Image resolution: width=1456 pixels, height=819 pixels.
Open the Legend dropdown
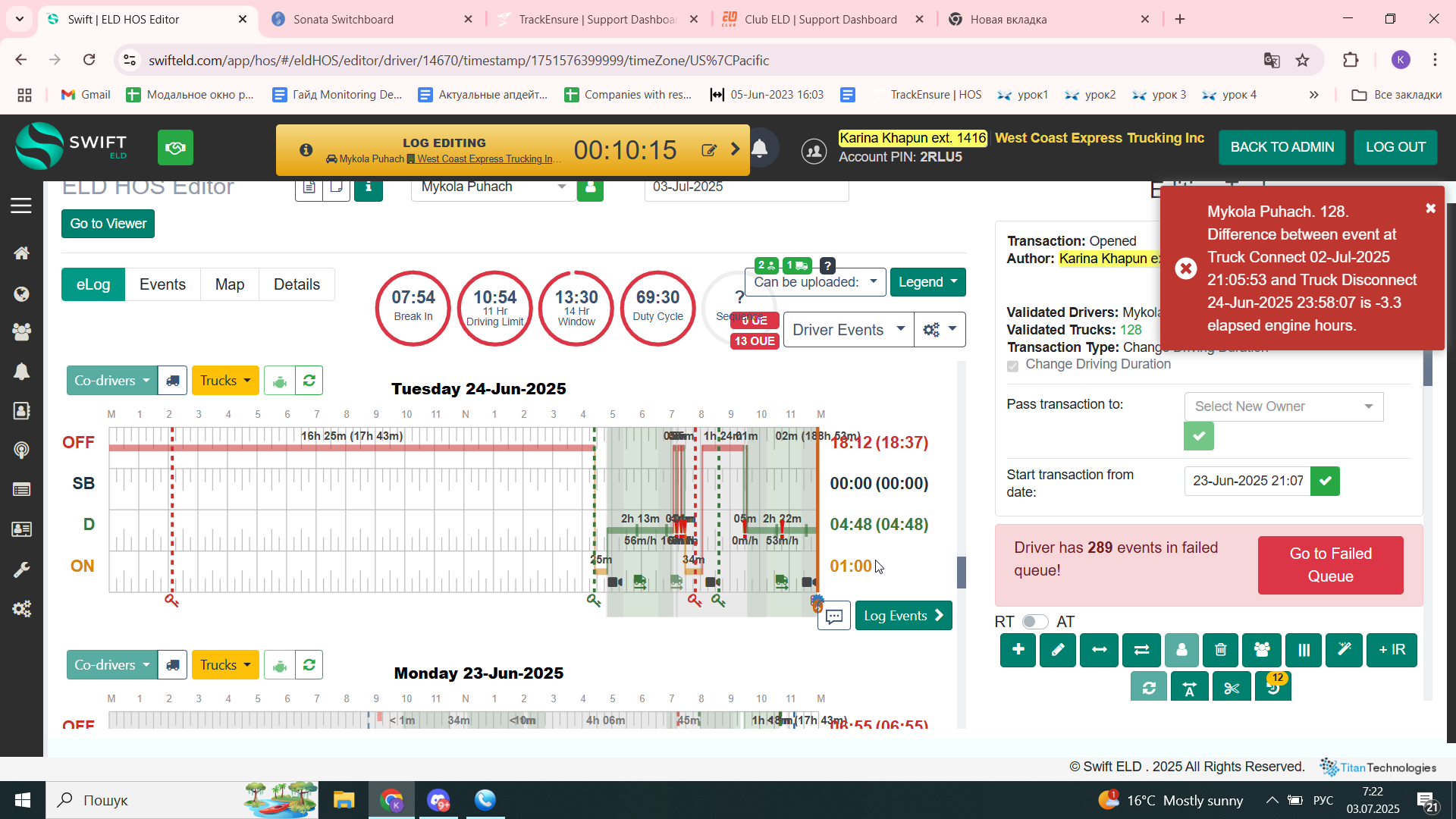coord(927,282)
